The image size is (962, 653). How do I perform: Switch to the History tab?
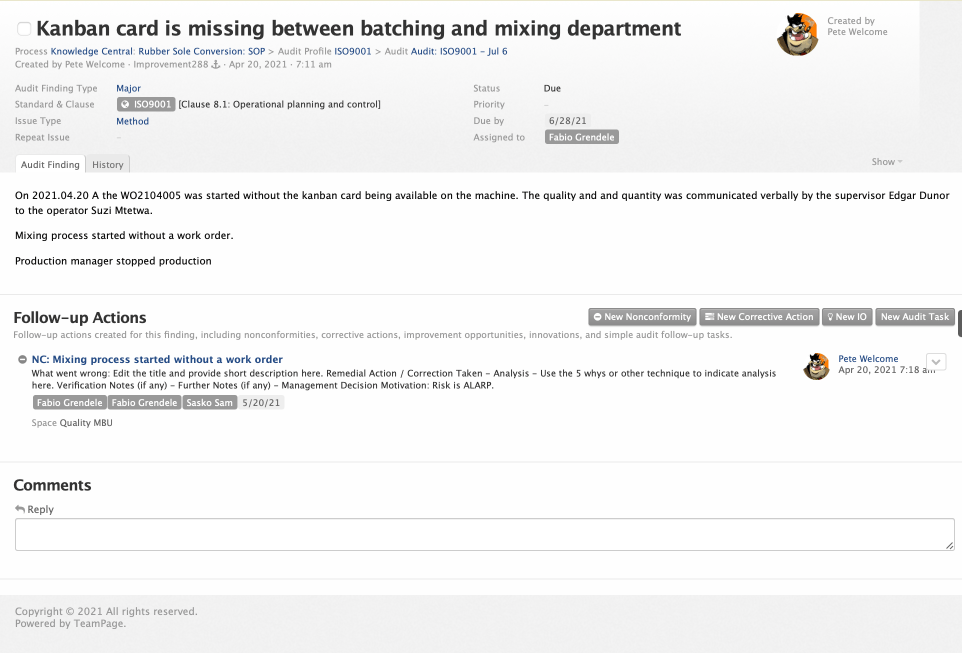tap(108, 165)
